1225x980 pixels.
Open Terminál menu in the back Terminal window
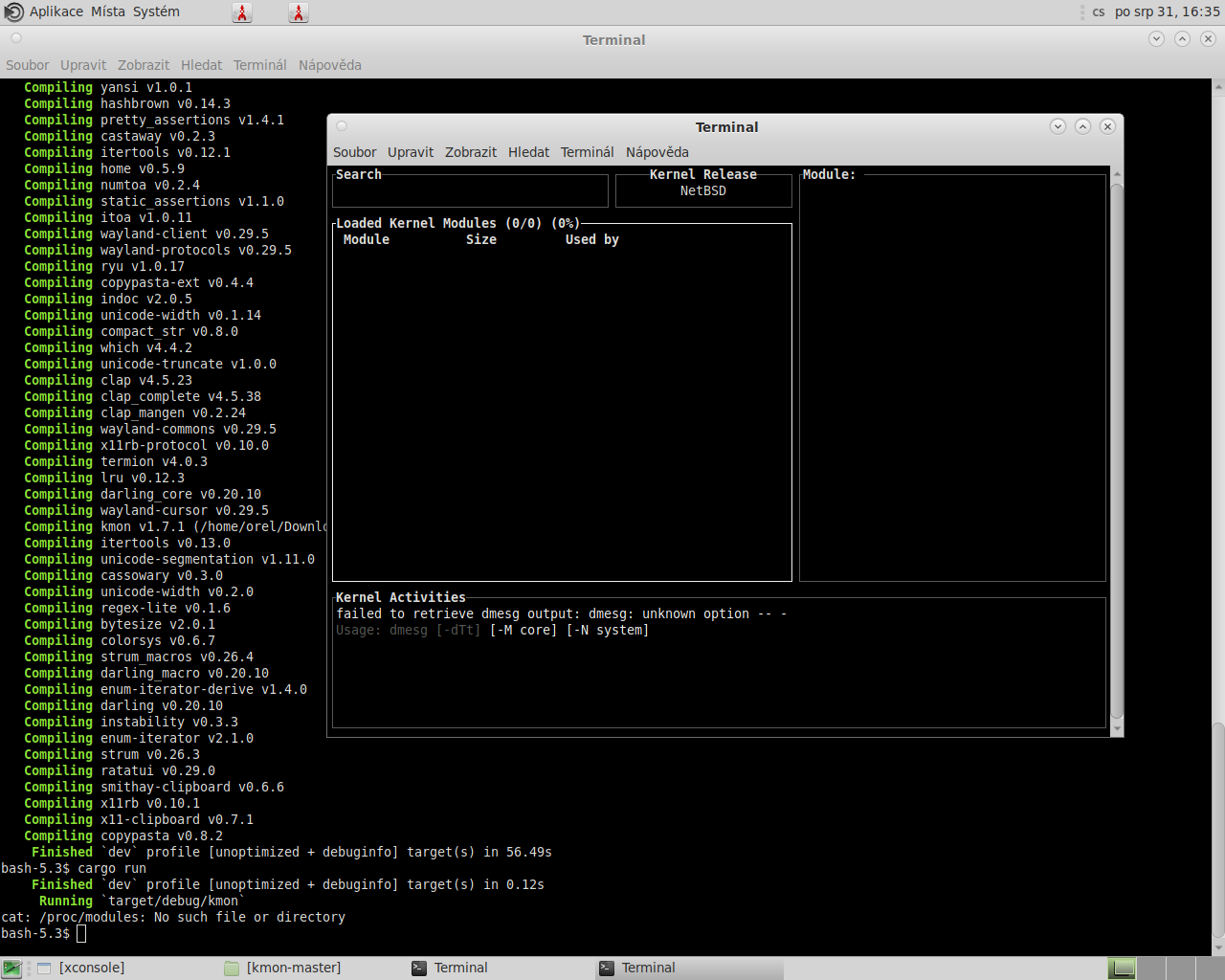click(260, 65)
